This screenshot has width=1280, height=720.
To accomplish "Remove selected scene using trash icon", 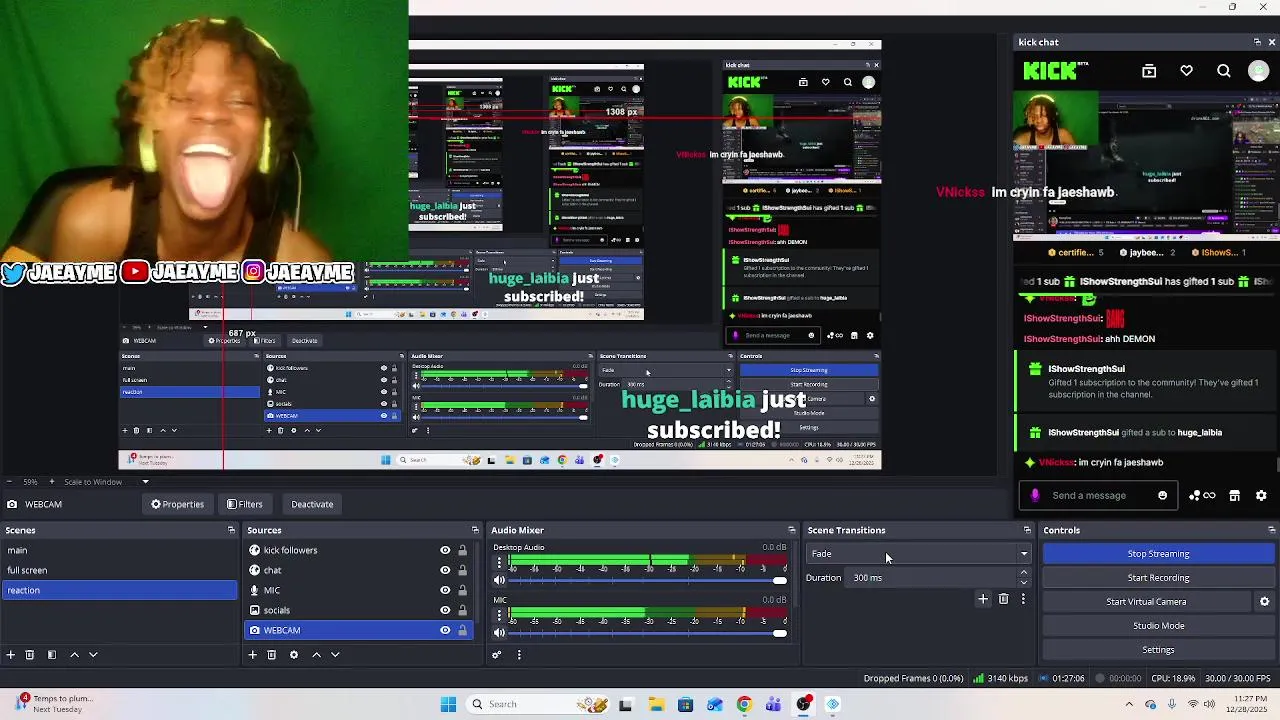I will click(x=29, y=655).
